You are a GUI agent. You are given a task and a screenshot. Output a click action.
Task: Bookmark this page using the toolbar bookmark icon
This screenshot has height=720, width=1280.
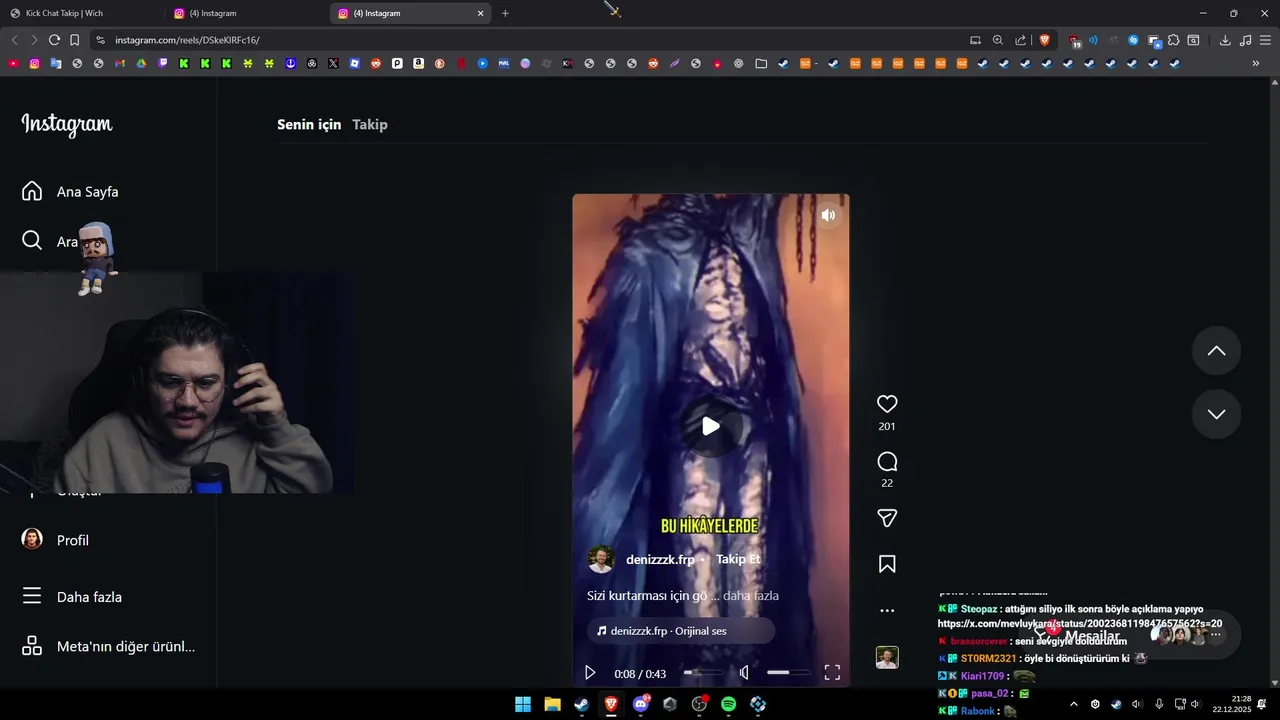[74, 40]
